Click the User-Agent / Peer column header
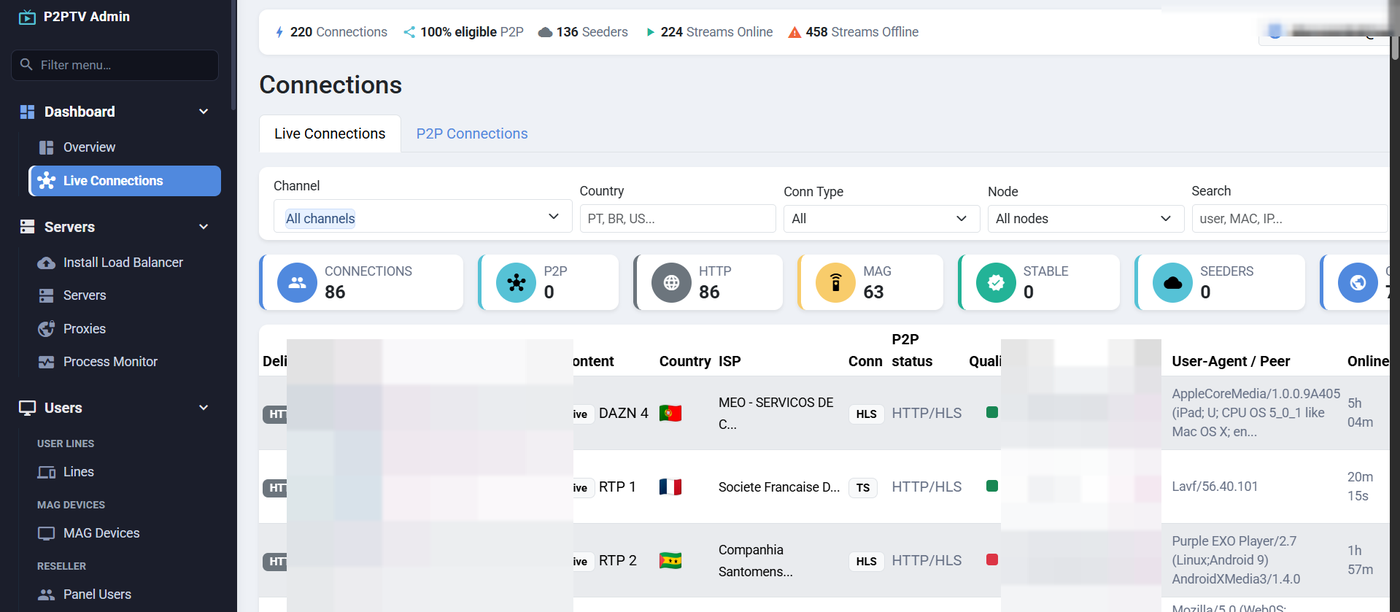 (x=1231, y=361)
